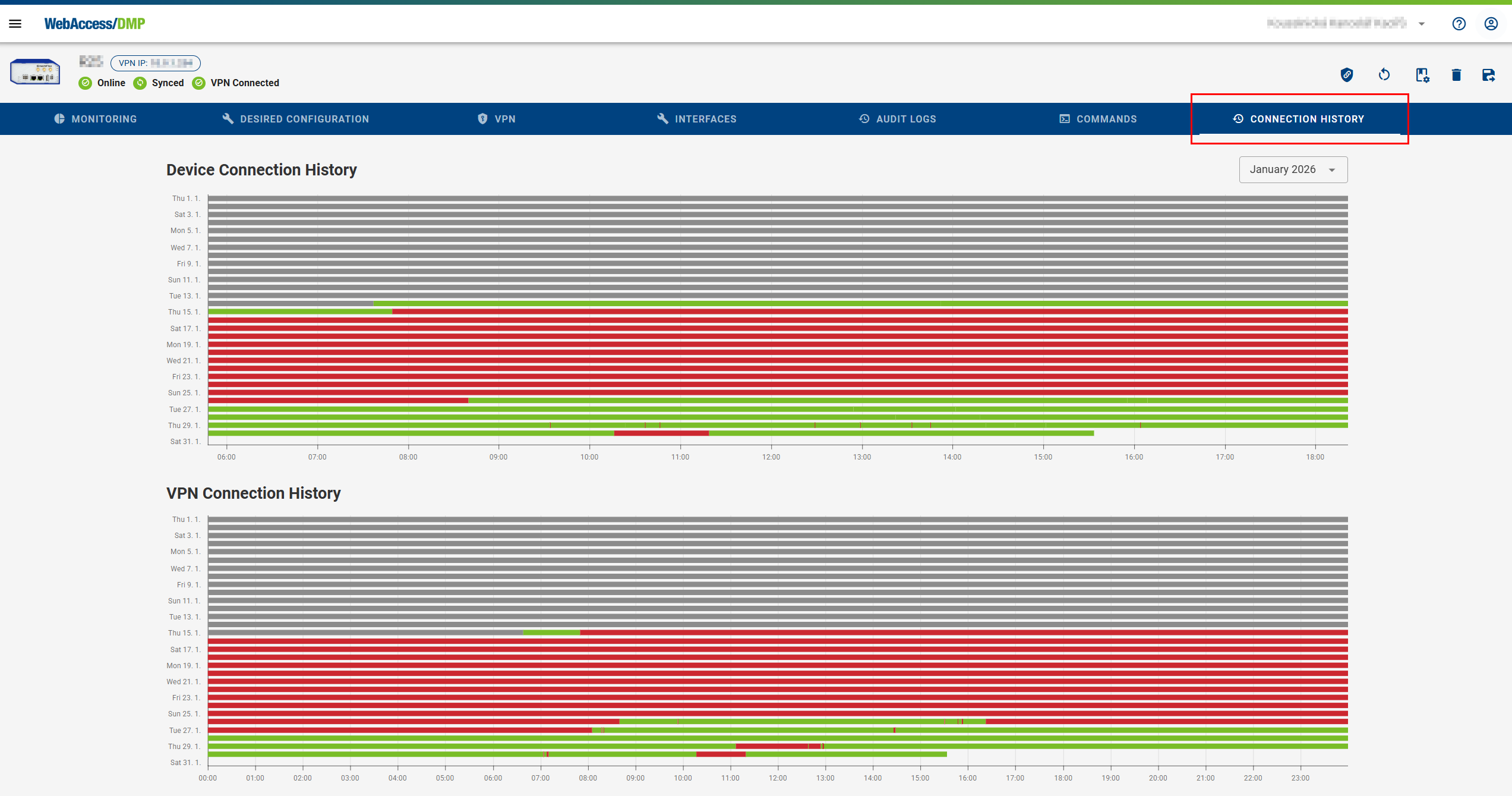Delete device using trash icon
Viewport: 1512px width, 796px height.
point(1456,75)
